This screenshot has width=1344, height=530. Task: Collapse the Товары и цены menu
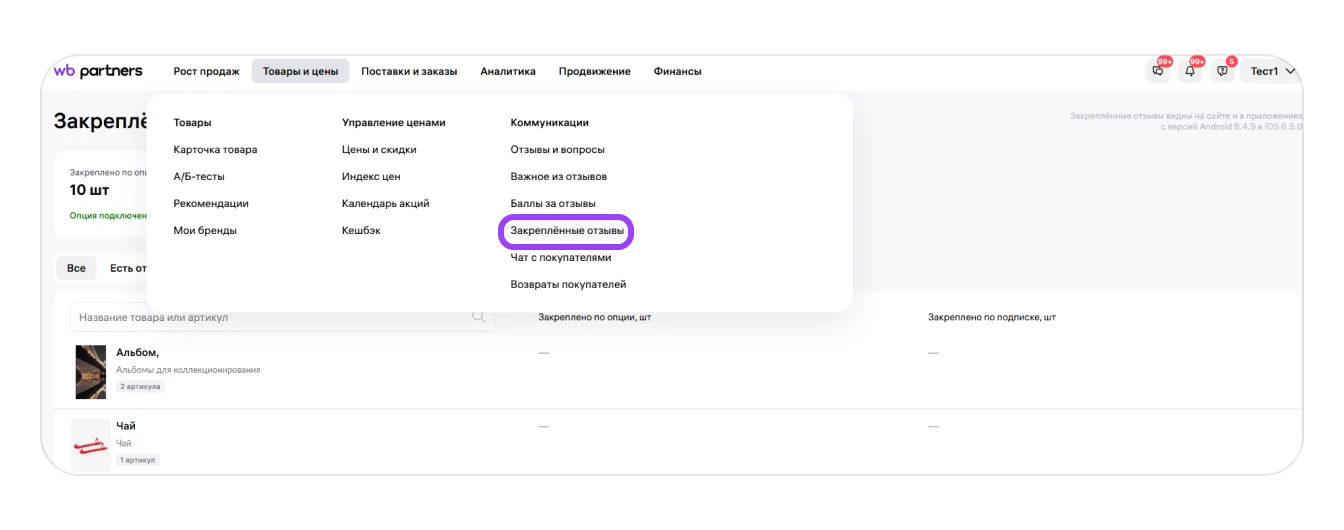[300, 71]
